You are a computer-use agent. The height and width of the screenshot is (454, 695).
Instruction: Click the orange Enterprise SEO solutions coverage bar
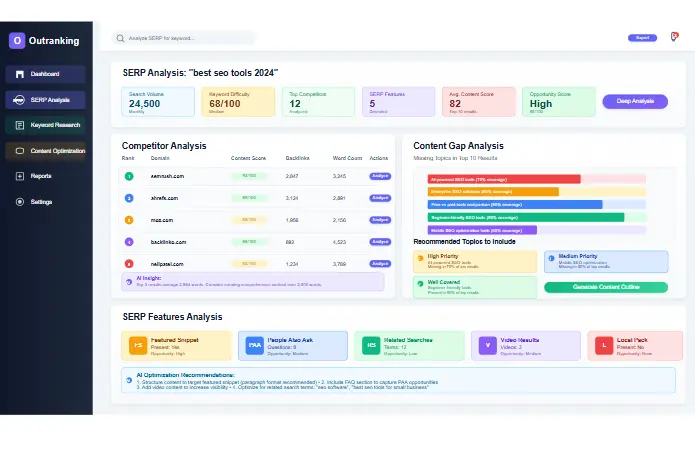(493, 192)
